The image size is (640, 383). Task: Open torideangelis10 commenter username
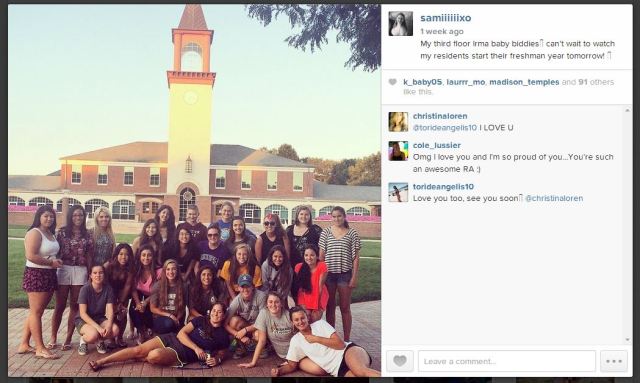(x=443, y=187)
